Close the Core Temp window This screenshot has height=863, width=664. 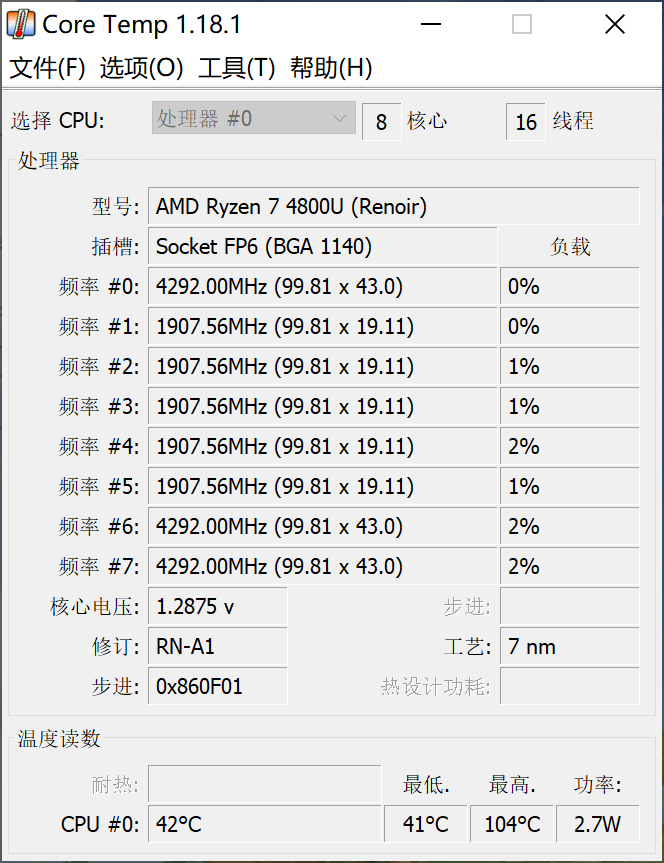[x=614, y=24]
